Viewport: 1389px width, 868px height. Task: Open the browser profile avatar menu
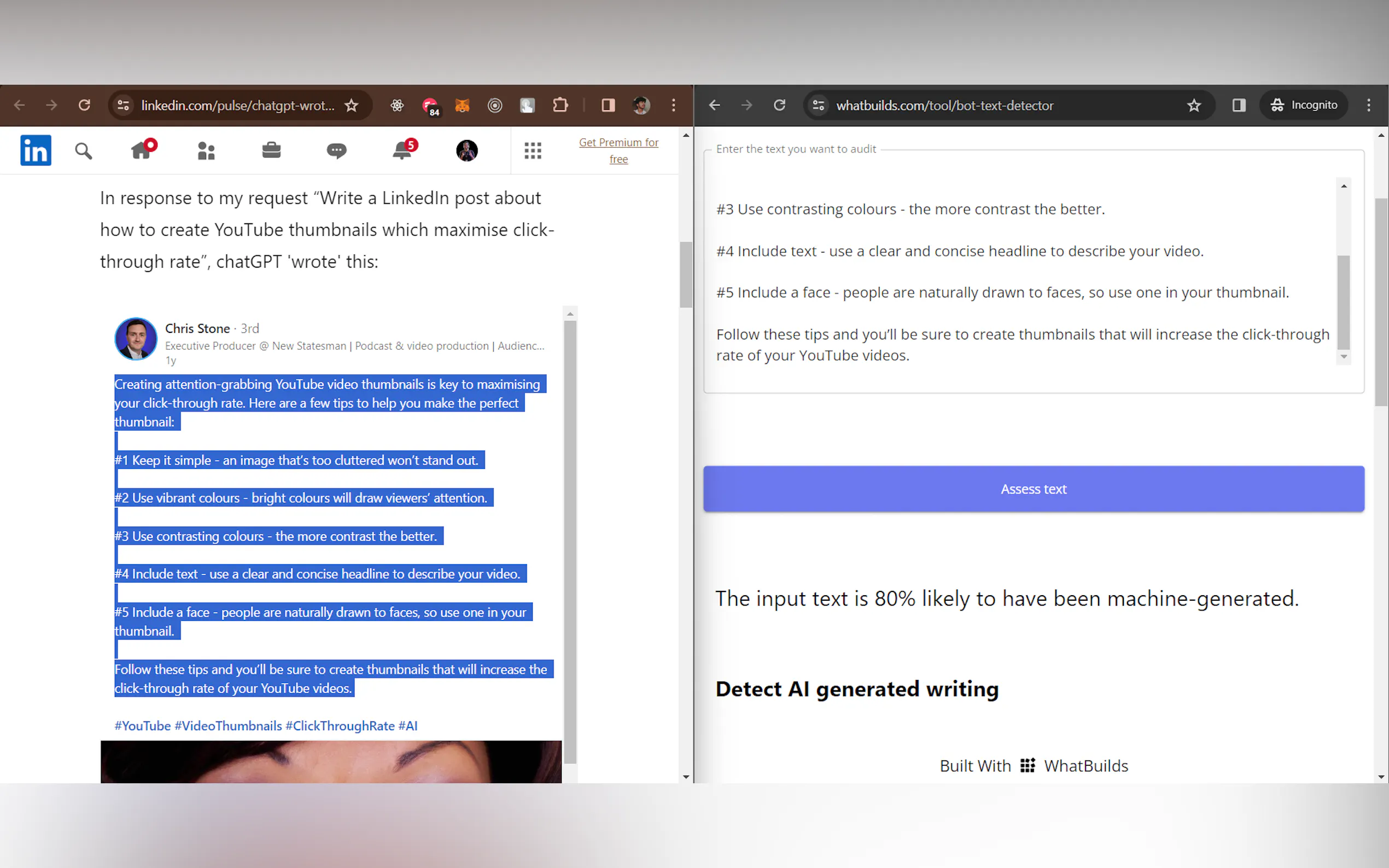click(x=641, y=105)
